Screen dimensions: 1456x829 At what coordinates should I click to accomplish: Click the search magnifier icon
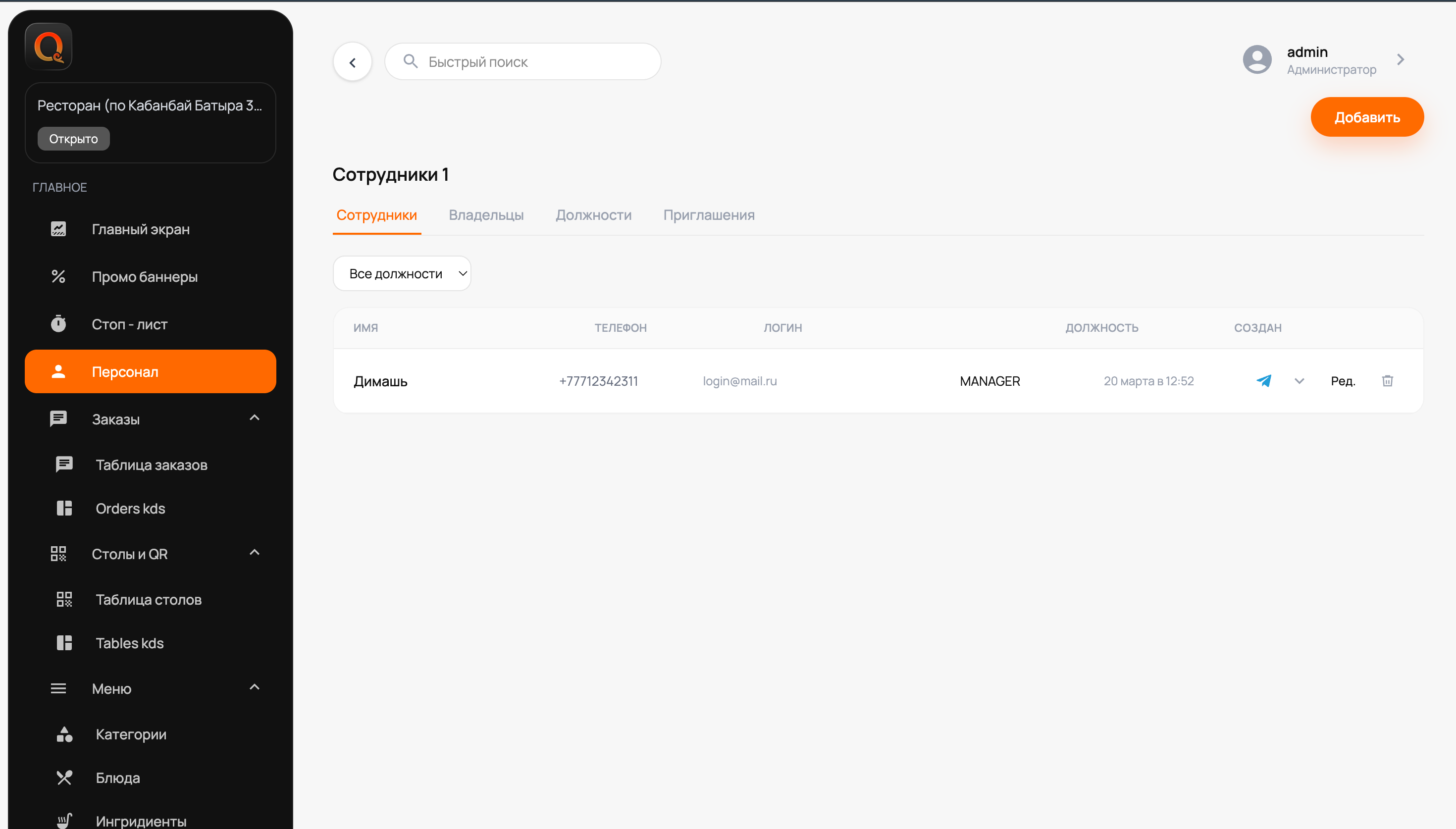point(412,61)
